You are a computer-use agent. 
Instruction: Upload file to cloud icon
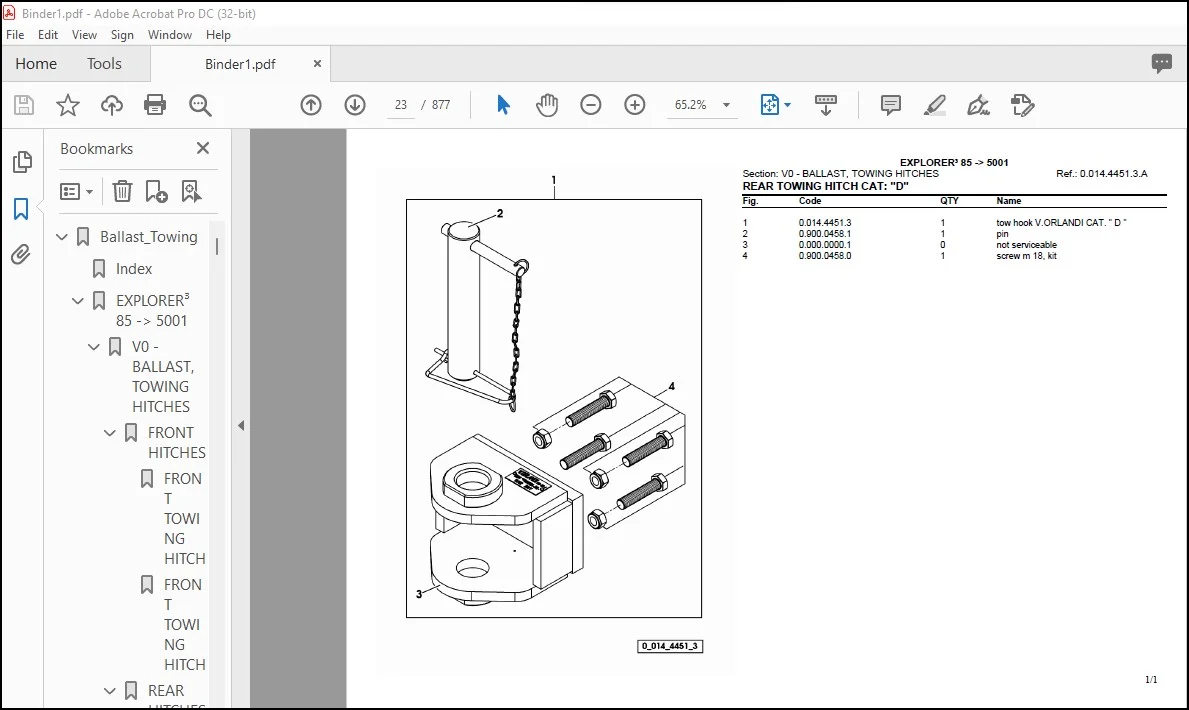[x=111, y=105]
